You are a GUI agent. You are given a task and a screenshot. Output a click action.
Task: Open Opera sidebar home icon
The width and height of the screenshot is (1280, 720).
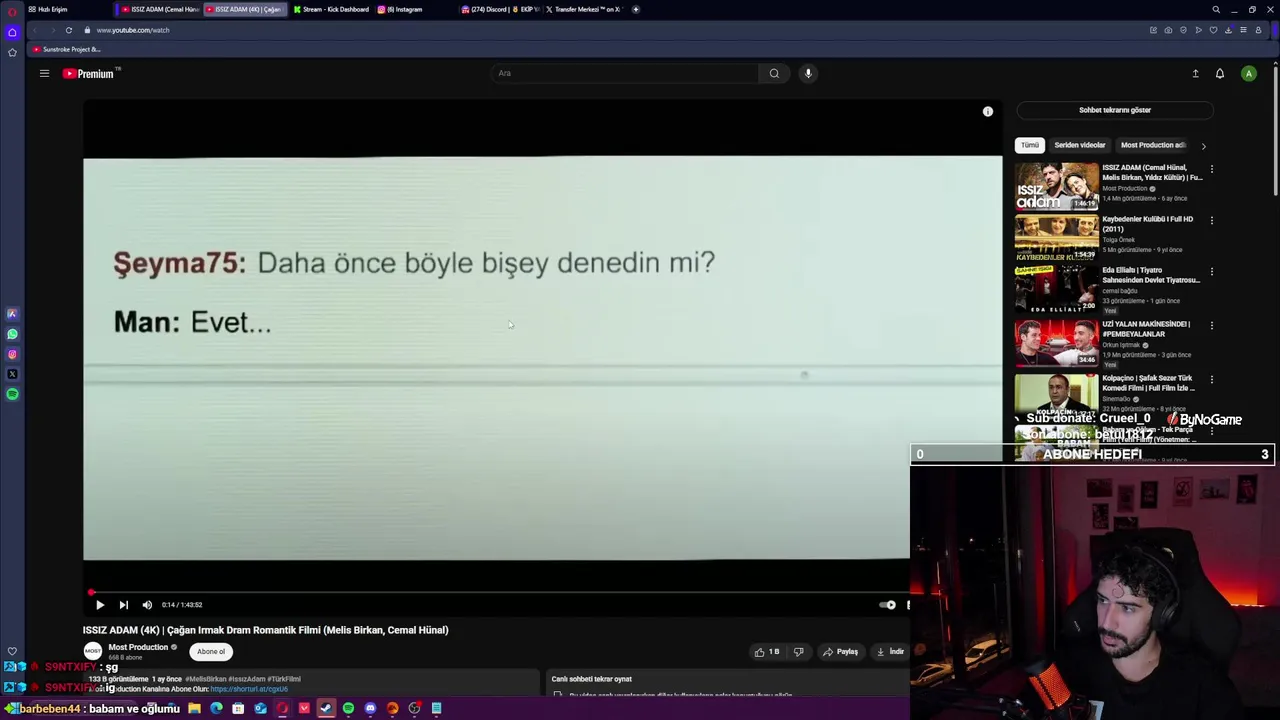12,32
